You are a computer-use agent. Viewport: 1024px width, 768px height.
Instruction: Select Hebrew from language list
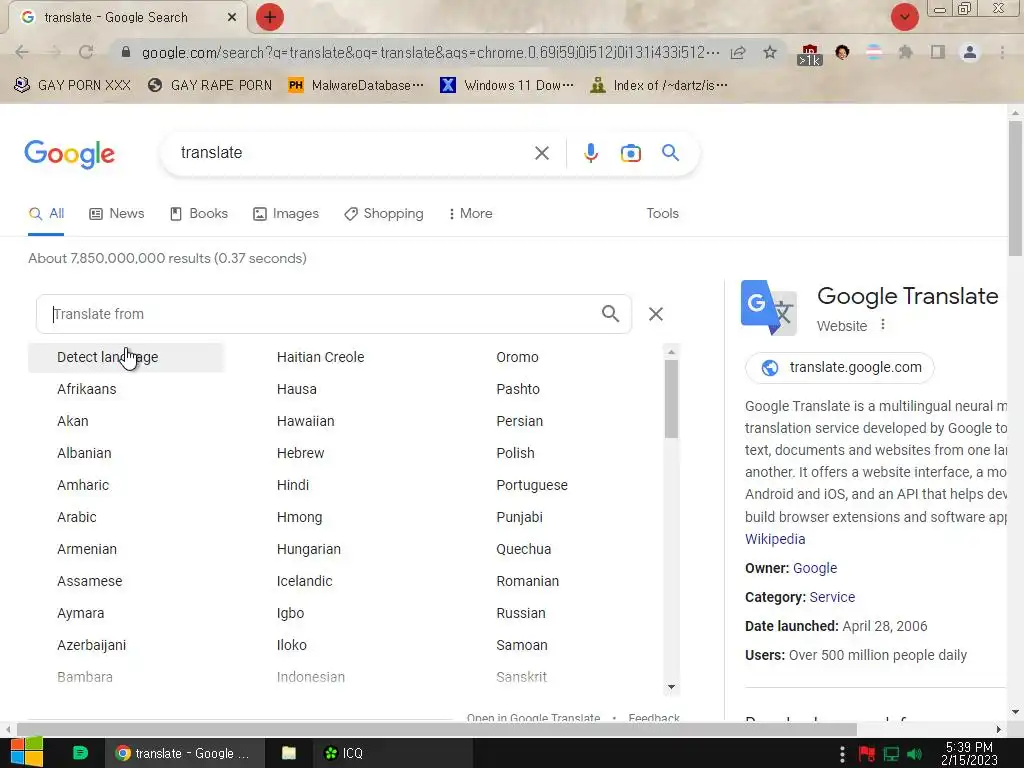[x=300, y=453]
